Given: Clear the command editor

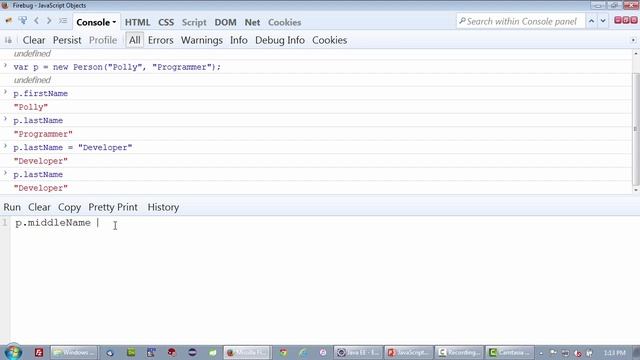Looking at the screenshot, I should (39, 207).
